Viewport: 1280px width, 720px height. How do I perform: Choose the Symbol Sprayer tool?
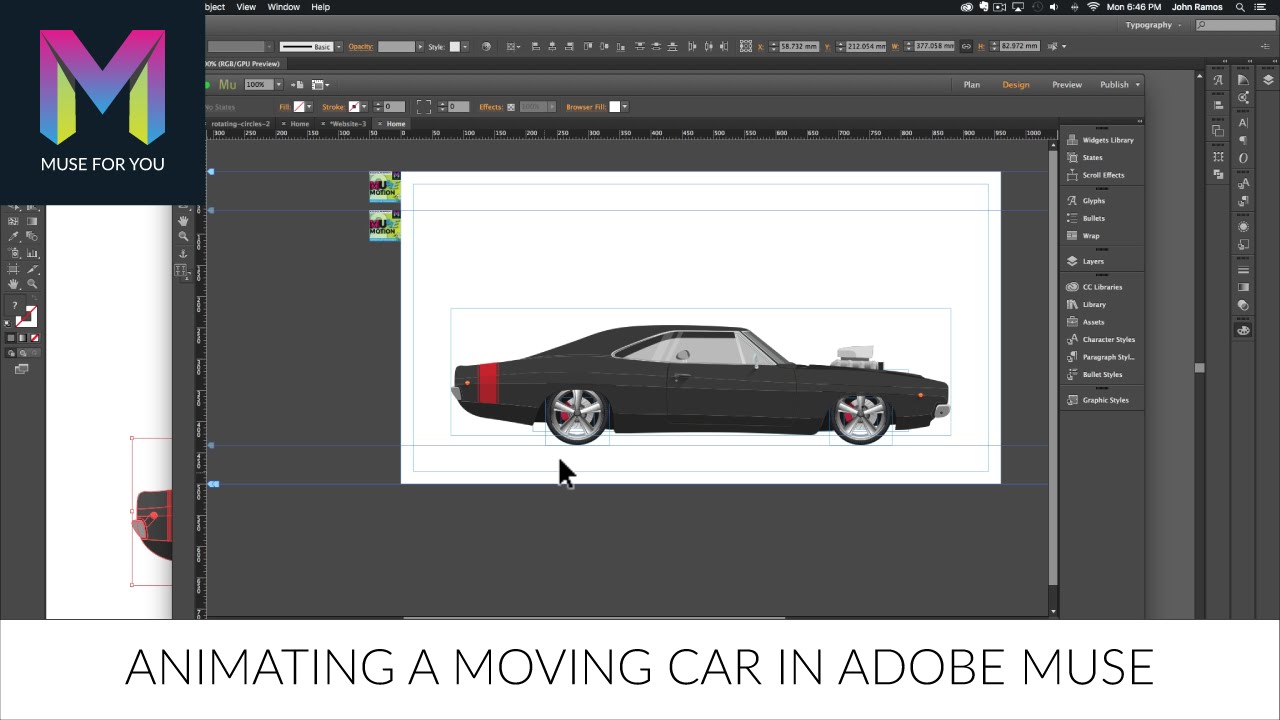pos(13,253)
